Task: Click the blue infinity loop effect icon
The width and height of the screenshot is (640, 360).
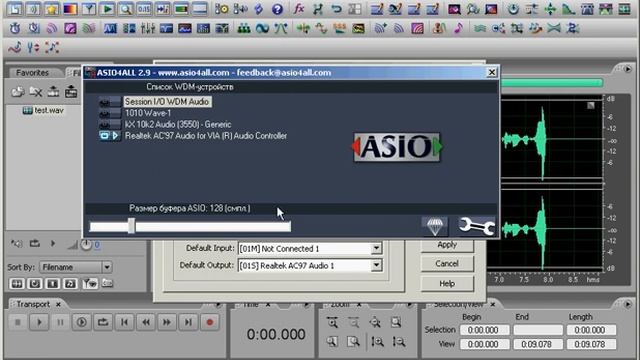Action: tap(262, 28)
